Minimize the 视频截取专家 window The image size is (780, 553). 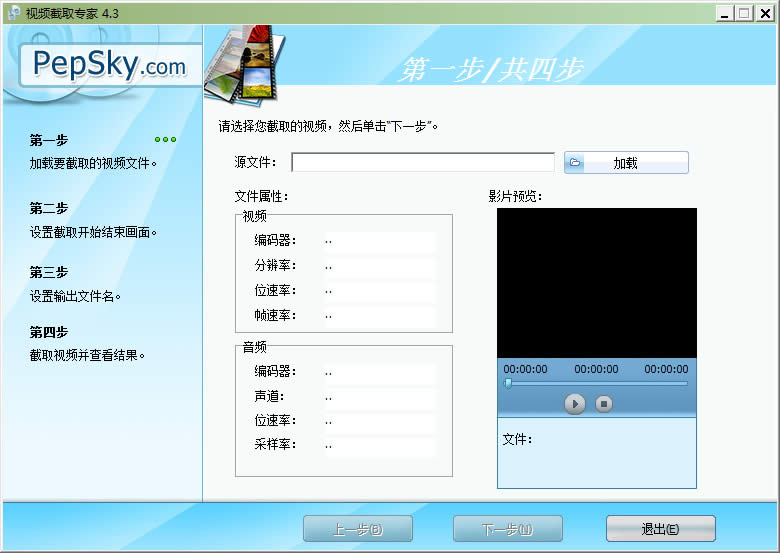click(x=725, y=13)
